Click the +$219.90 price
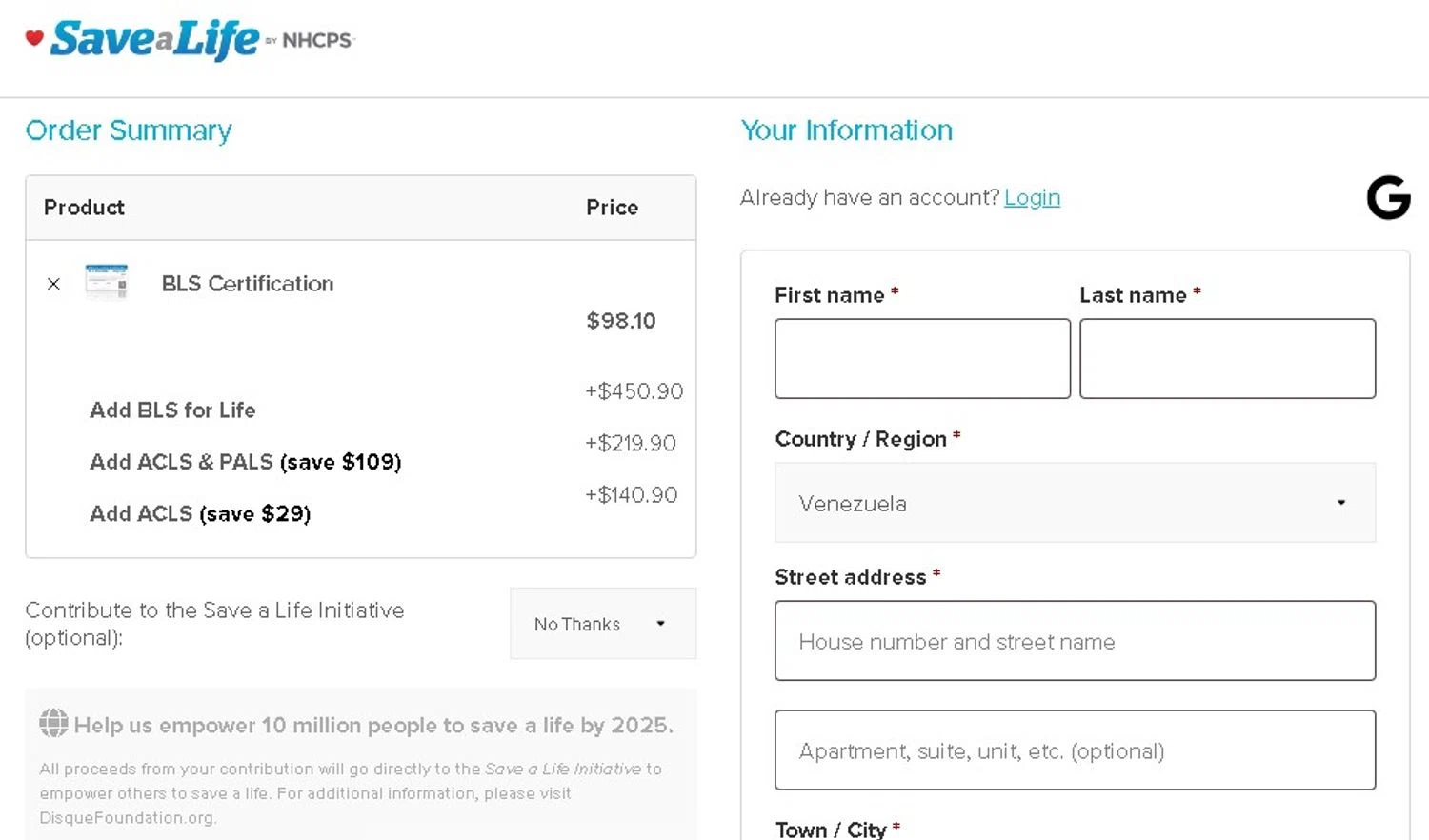Image resolution: width=1429 pixels, height=840 pixels. click(x=630, y=443)
